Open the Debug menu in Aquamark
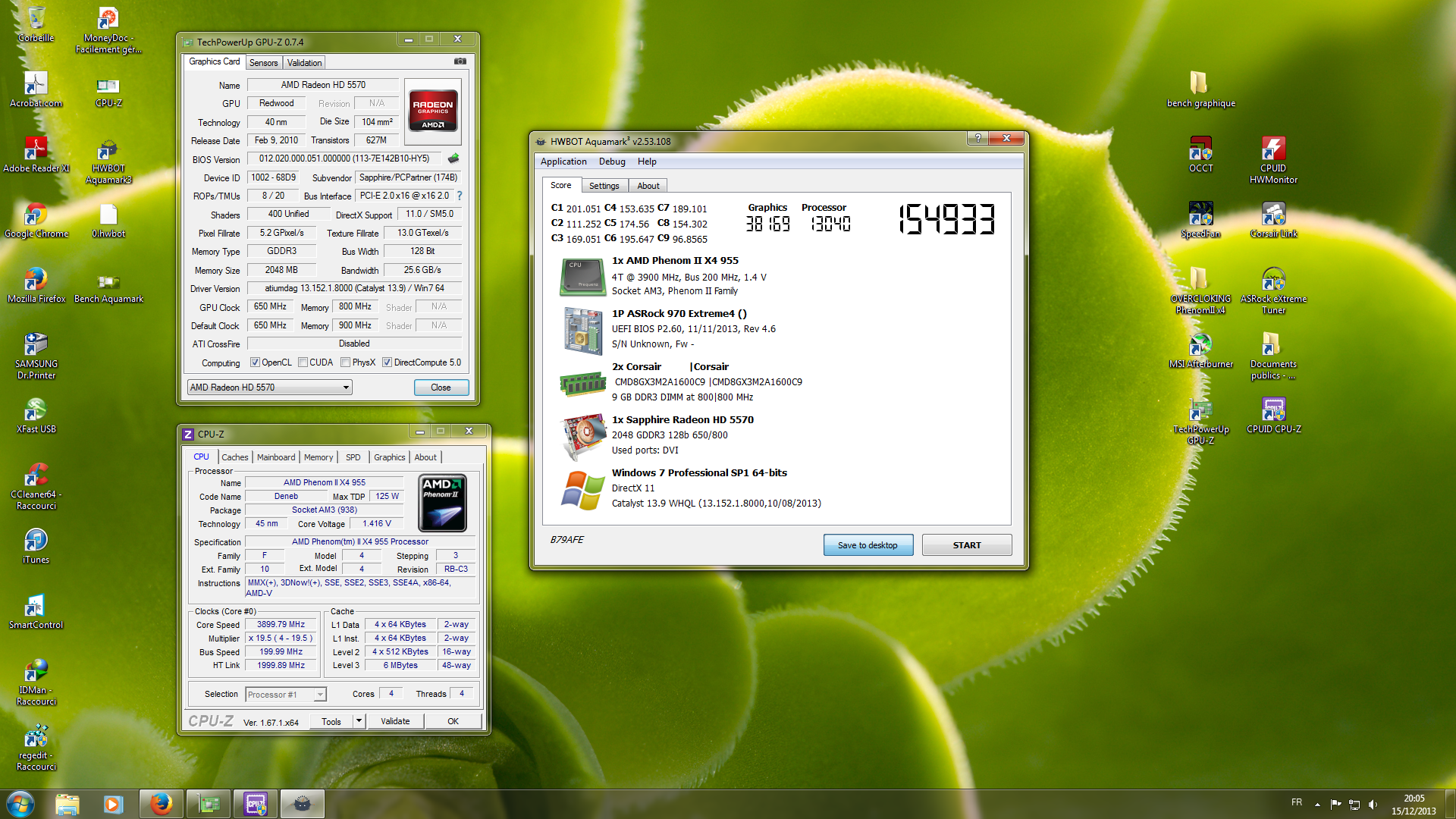The image size is (1456, 819). (612, 162)
